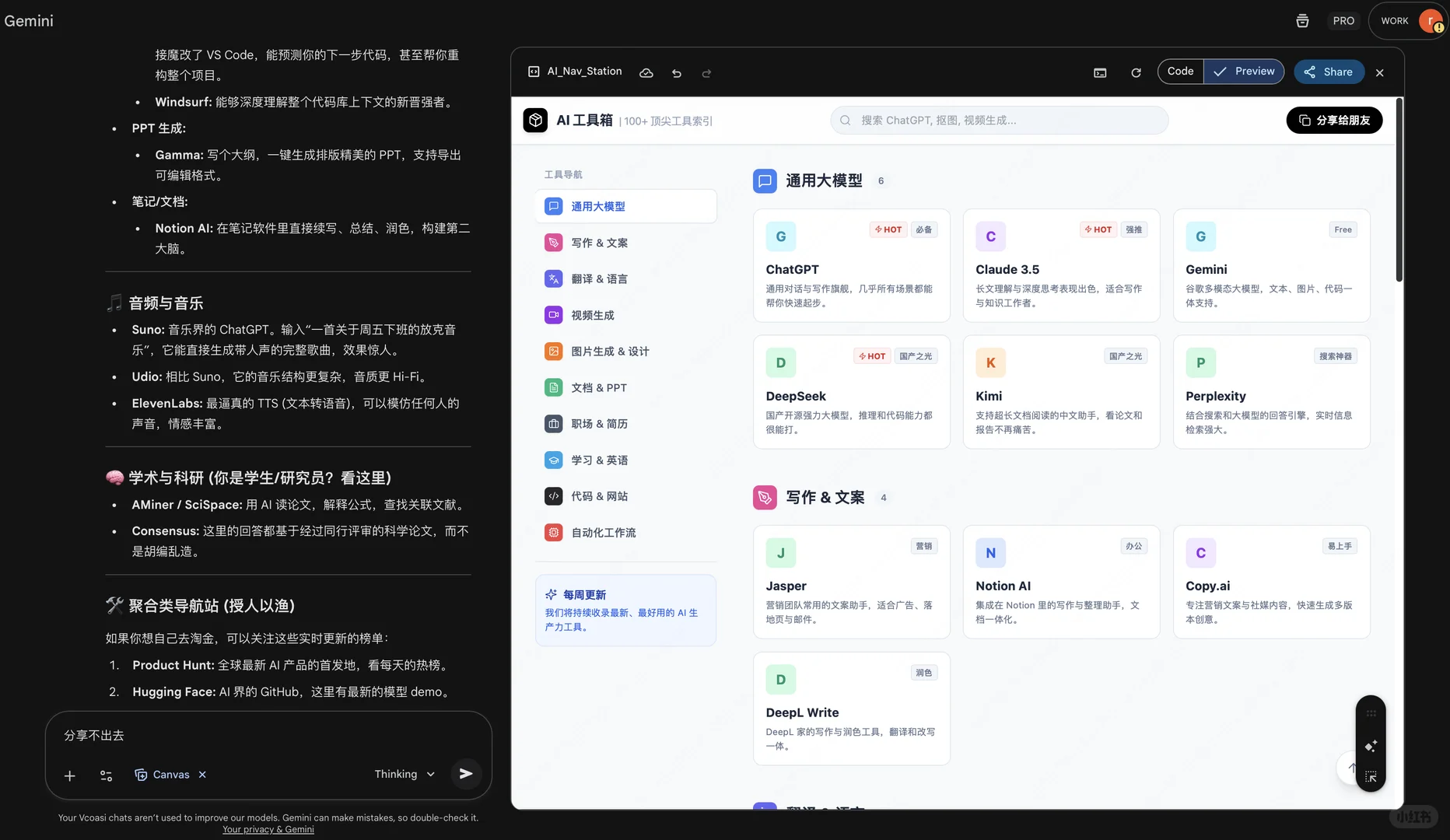Click the 分享给朋友 button
Screen dimensions: 1450x840
[x=1334, y=121]
